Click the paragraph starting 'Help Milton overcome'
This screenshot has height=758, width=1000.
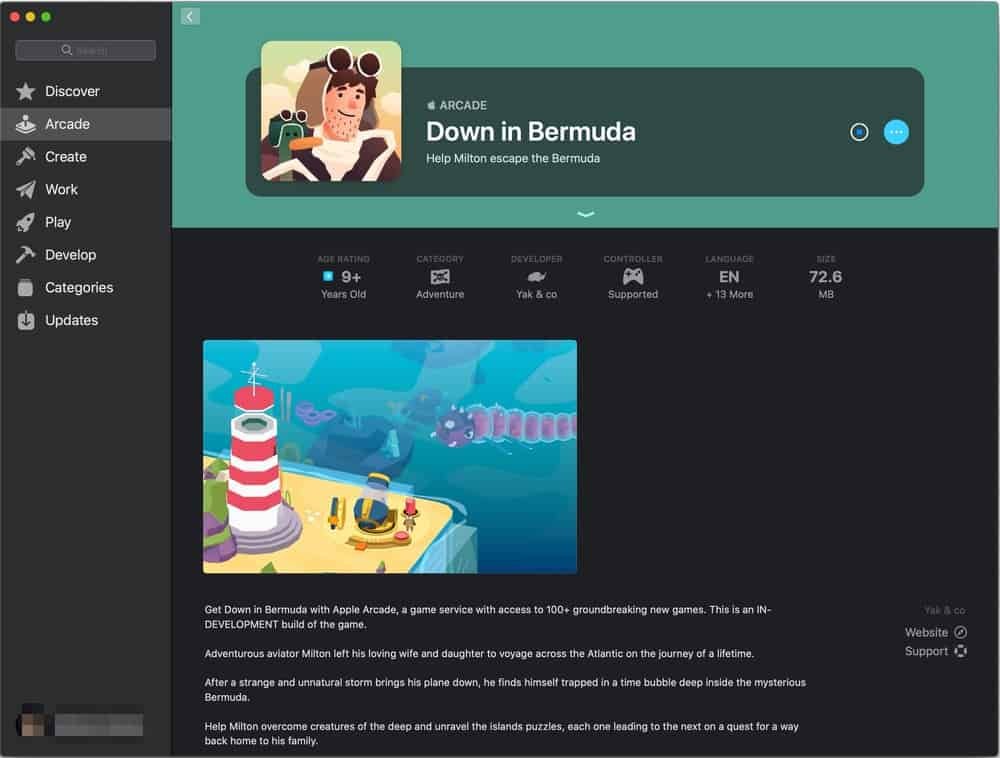coord(501,733)
